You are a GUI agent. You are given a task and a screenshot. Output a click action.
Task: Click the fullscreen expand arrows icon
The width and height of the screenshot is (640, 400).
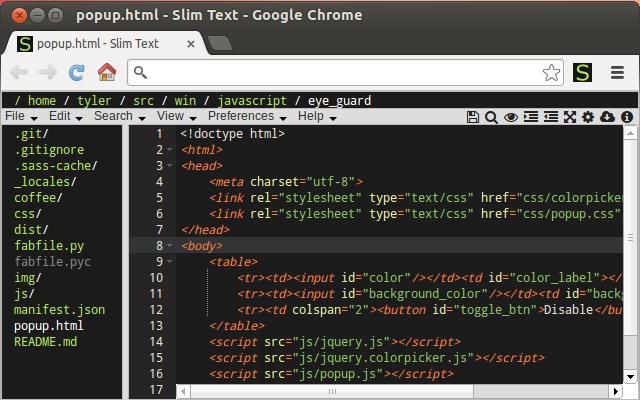(570, 117)
